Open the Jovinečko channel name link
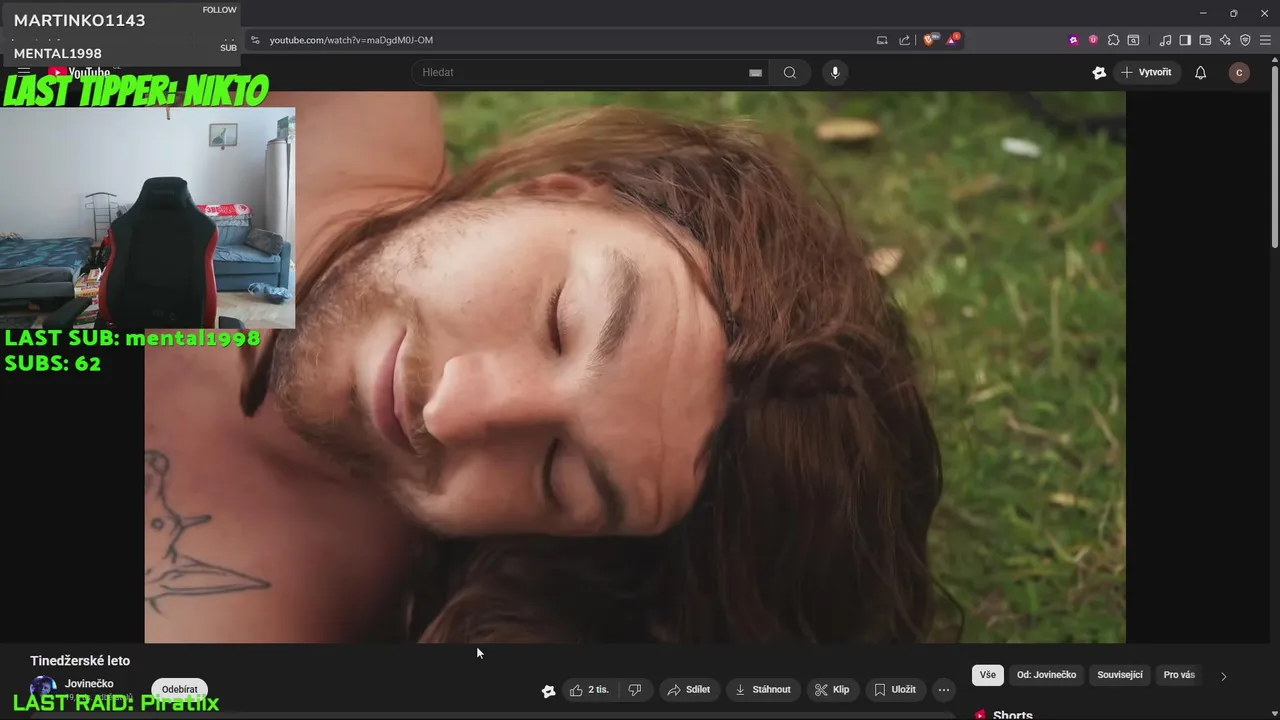Screen dimensions: 1280x720 89,684
